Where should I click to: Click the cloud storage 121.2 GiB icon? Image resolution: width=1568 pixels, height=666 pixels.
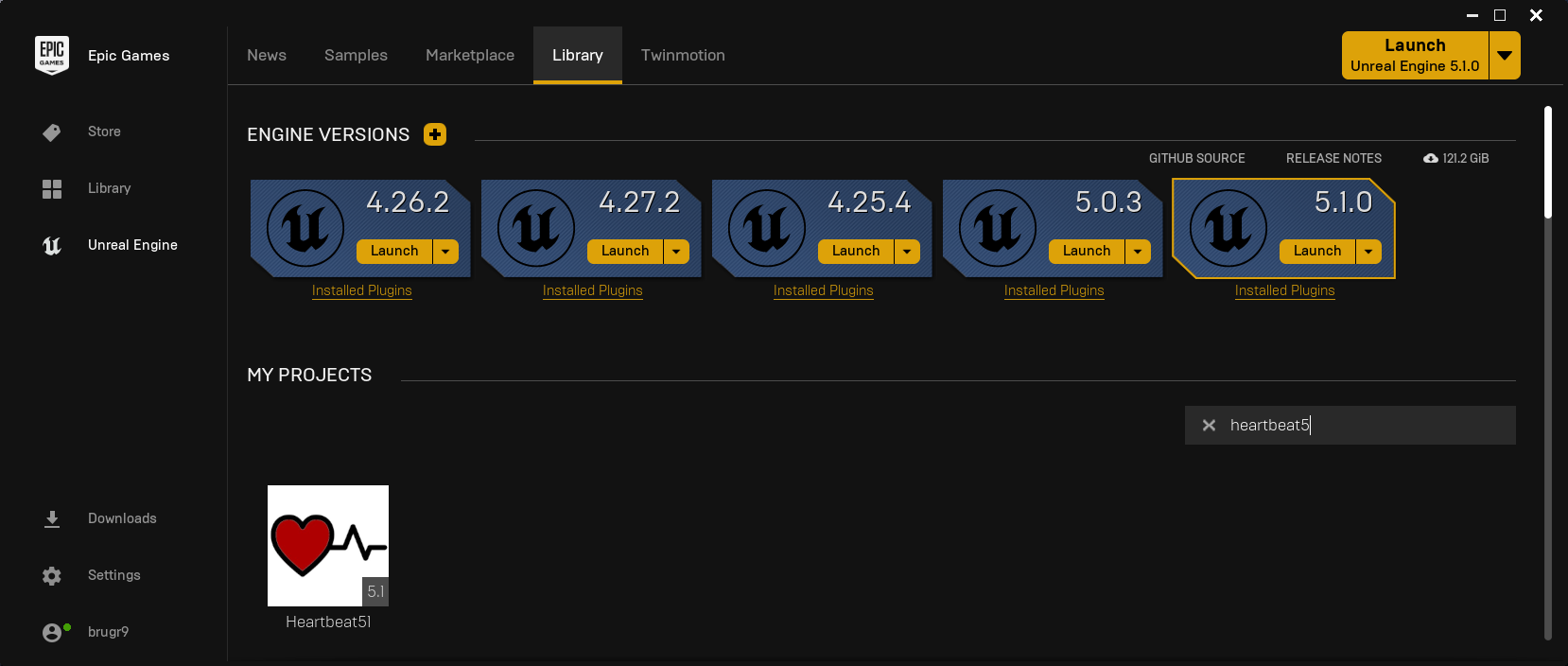point(1431,158)
